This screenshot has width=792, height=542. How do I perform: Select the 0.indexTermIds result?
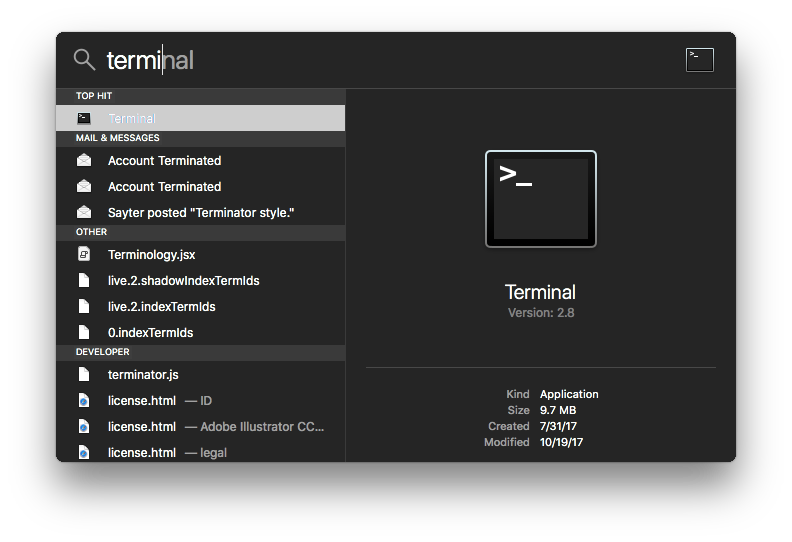[201, 332]
